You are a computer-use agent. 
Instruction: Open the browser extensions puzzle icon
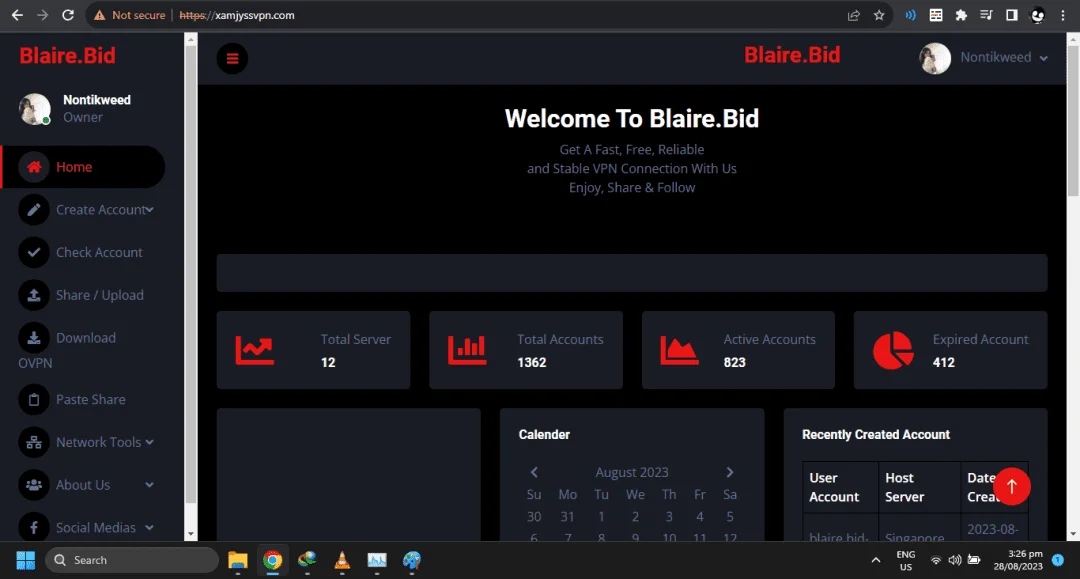961,15
